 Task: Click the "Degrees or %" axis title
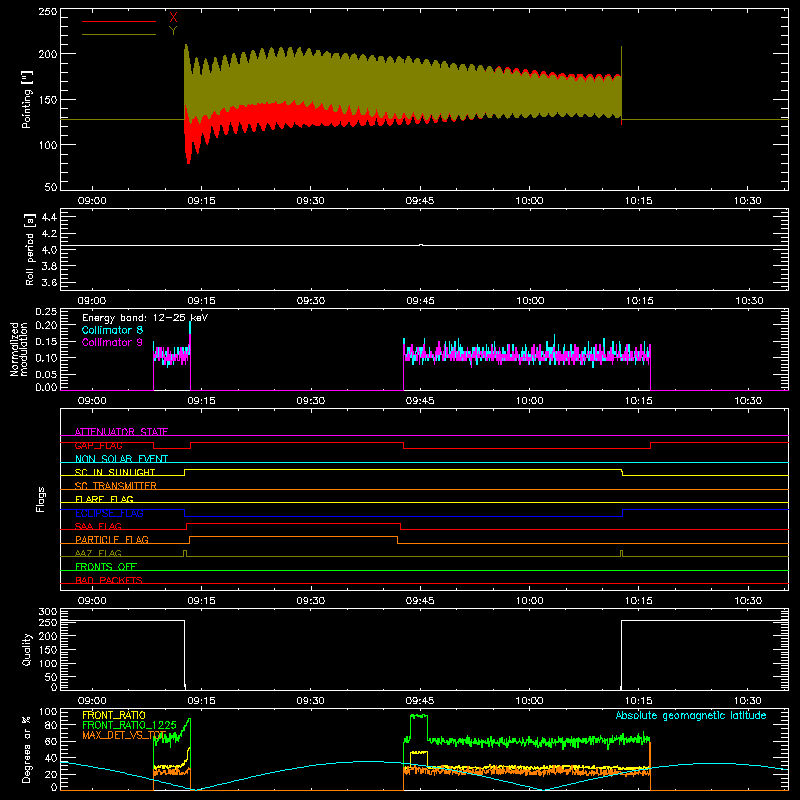coord(27,749)
